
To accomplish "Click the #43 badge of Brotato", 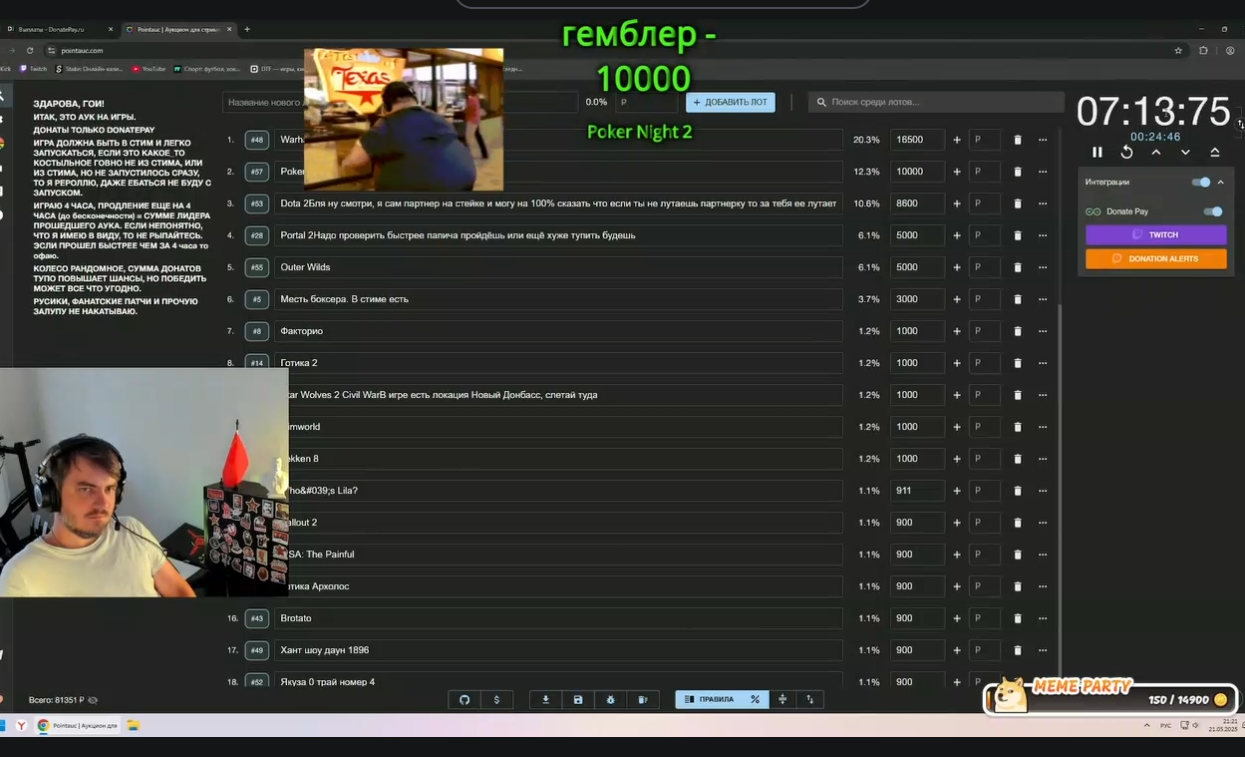I will [257, 618].
